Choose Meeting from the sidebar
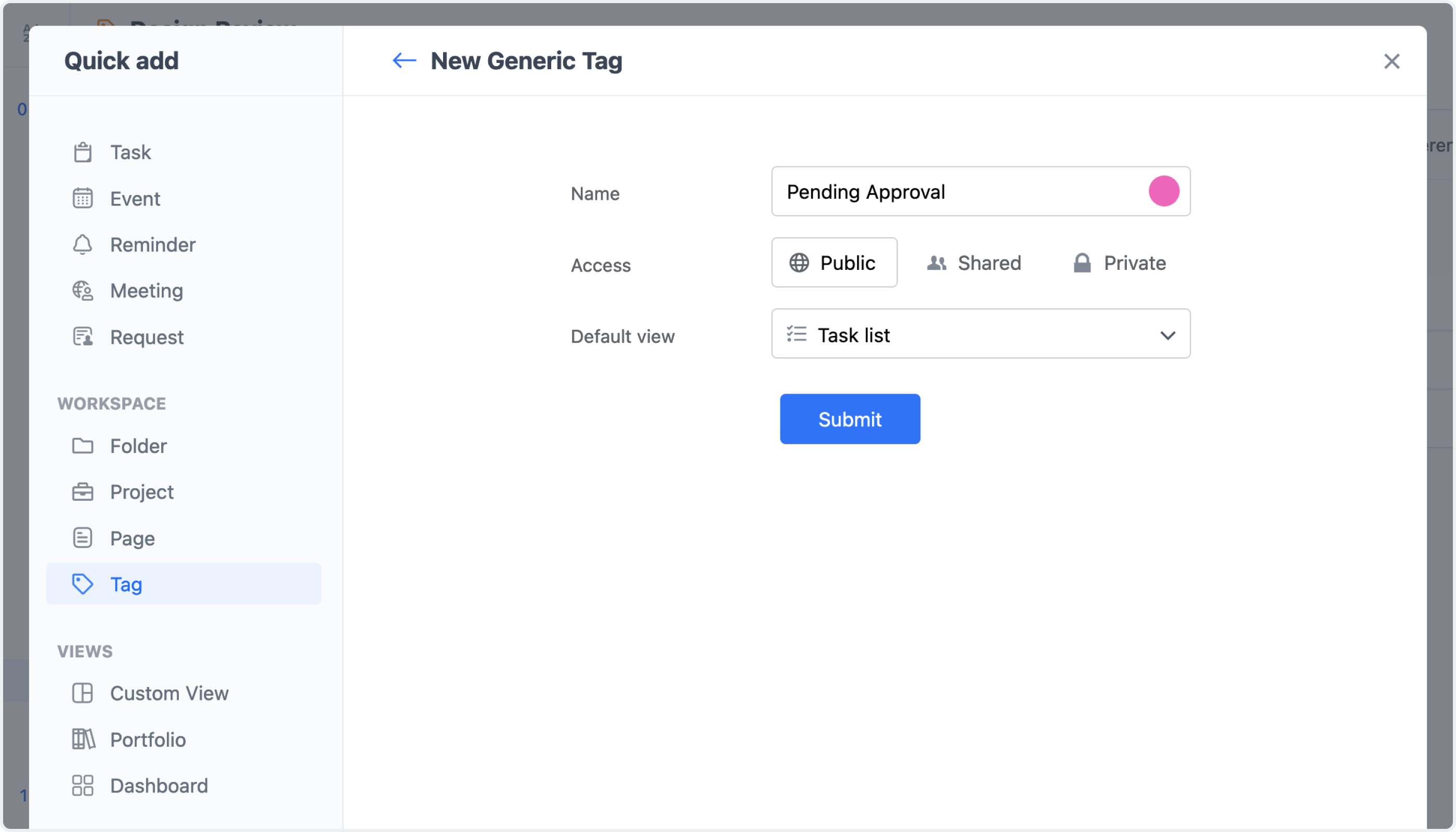Screen dimensions: 1456x832 (184, 291)
